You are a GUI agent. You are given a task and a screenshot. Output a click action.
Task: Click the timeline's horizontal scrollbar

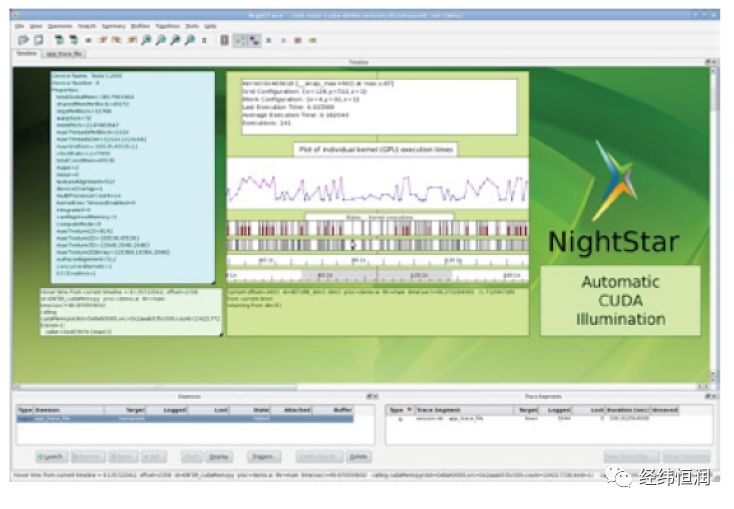(359, 387)
